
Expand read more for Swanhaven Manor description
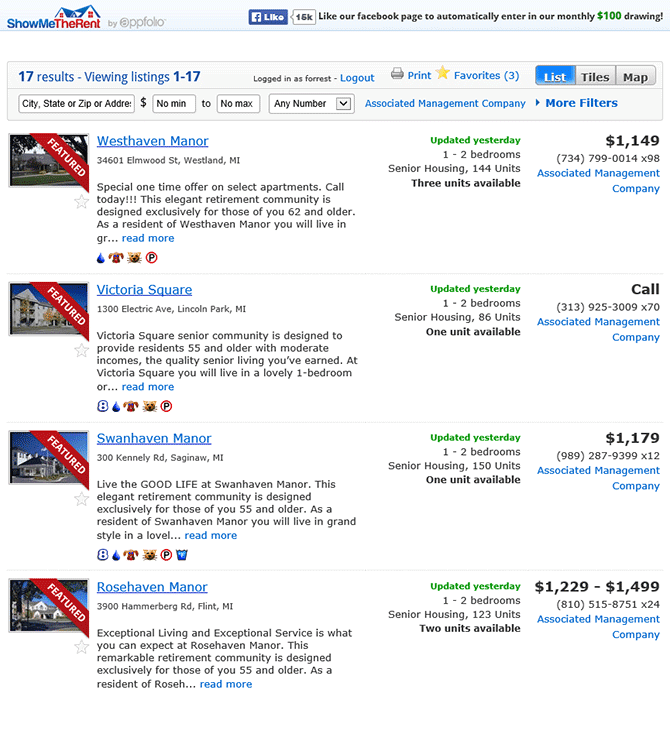click(x=210, y=535)
